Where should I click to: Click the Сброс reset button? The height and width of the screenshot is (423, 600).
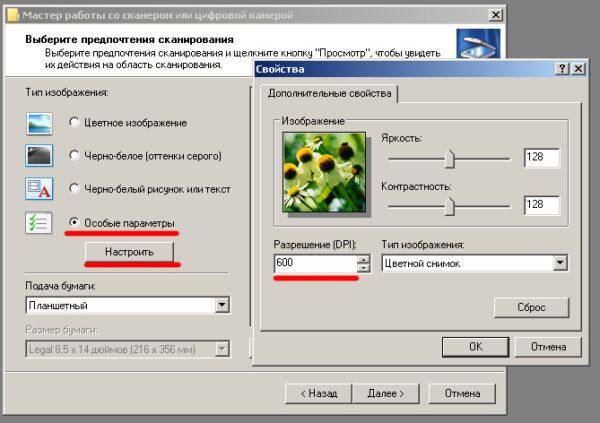pos(531,307)
